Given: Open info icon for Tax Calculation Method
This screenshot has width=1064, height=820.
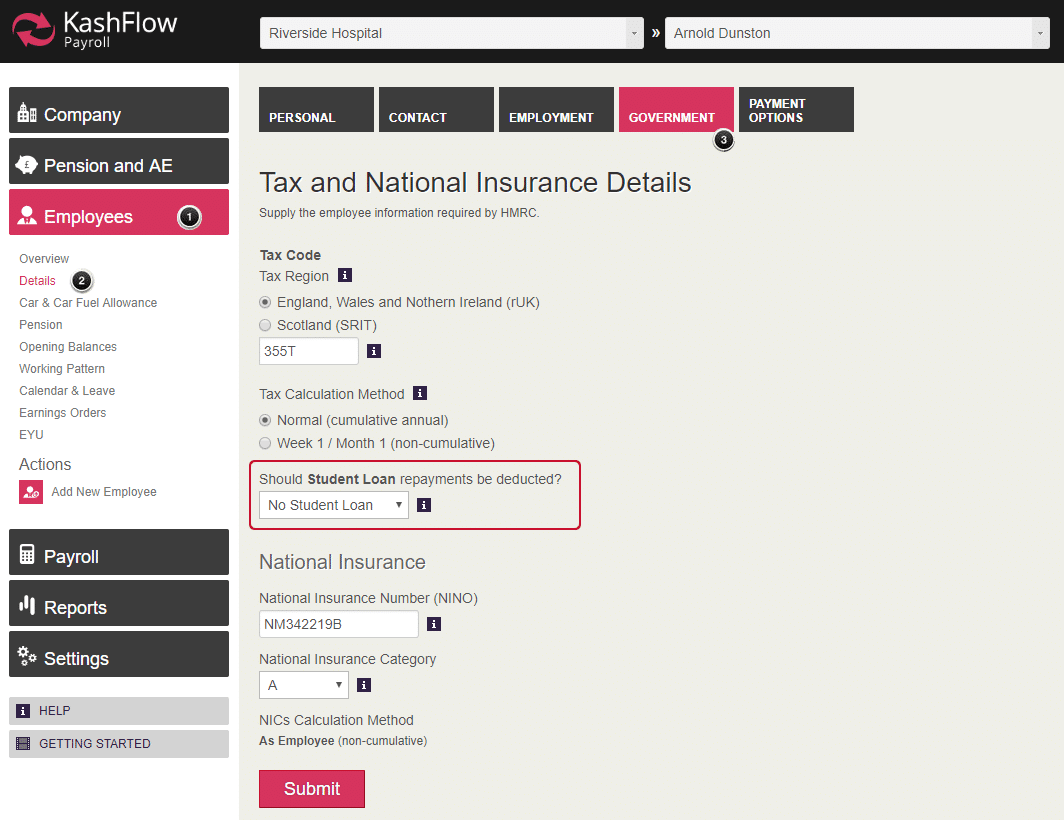Looking at the screenshot, I should [x=420, y=393].
